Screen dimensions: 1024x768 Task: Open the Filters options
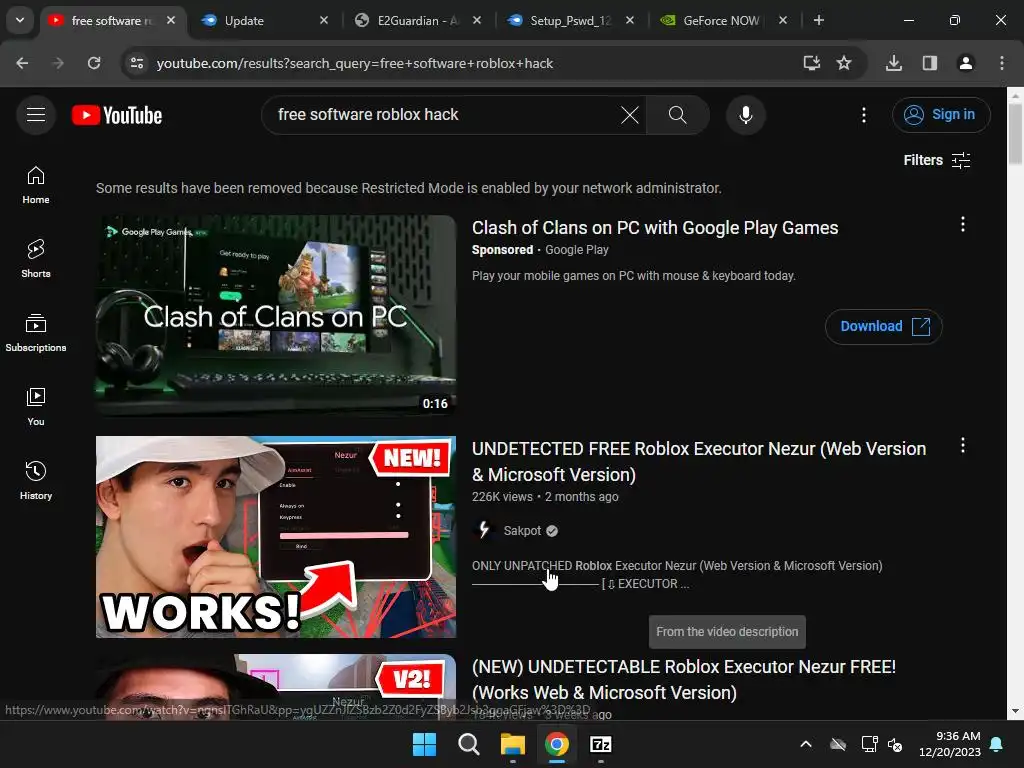click(936, 160)
